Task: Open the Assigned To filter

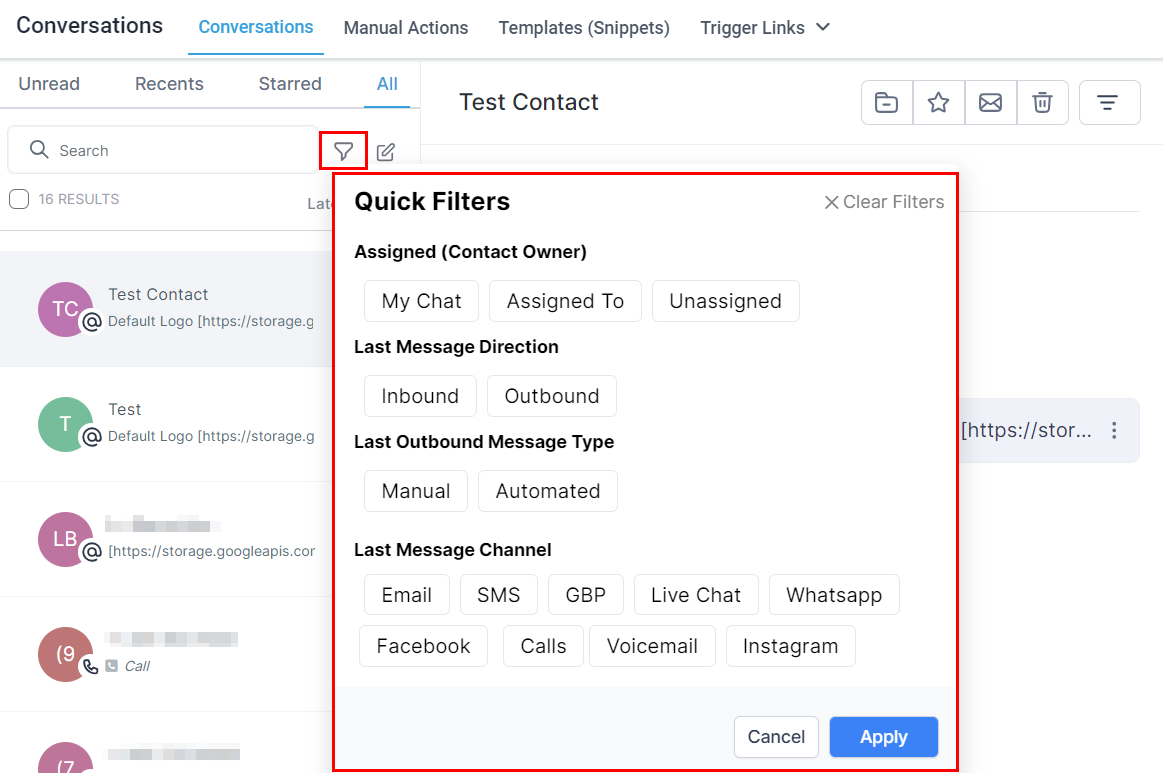Action: (565, 301)
